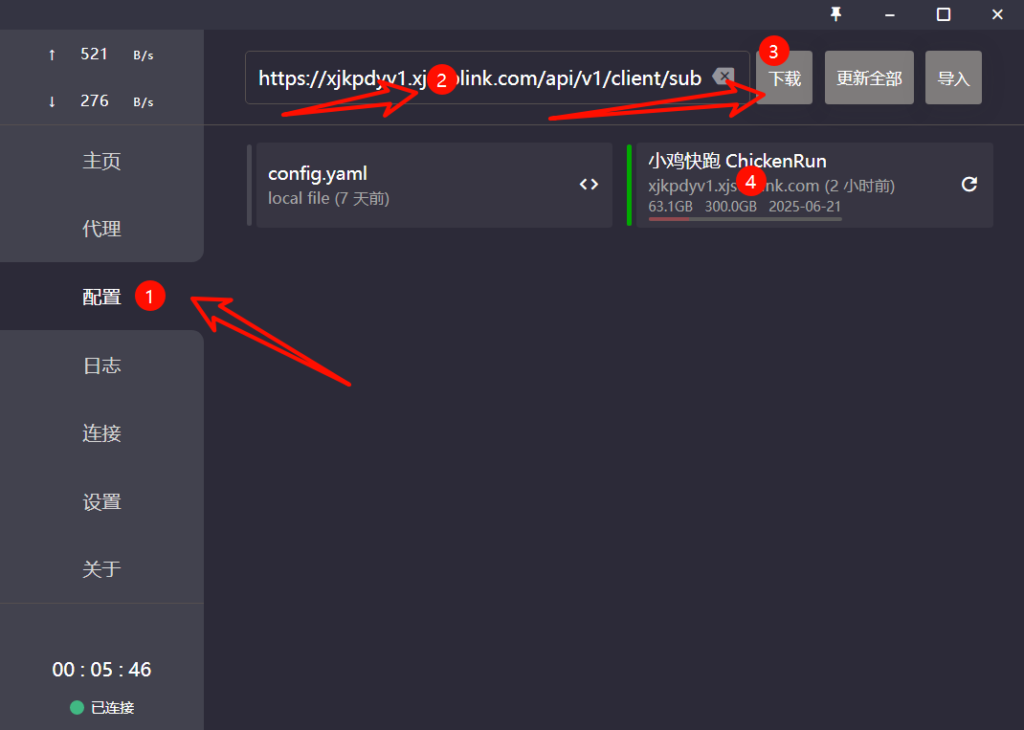Screen dimensions: 1024x730
Task: Go to the 连接 connections tab
Action: (101, 433)
